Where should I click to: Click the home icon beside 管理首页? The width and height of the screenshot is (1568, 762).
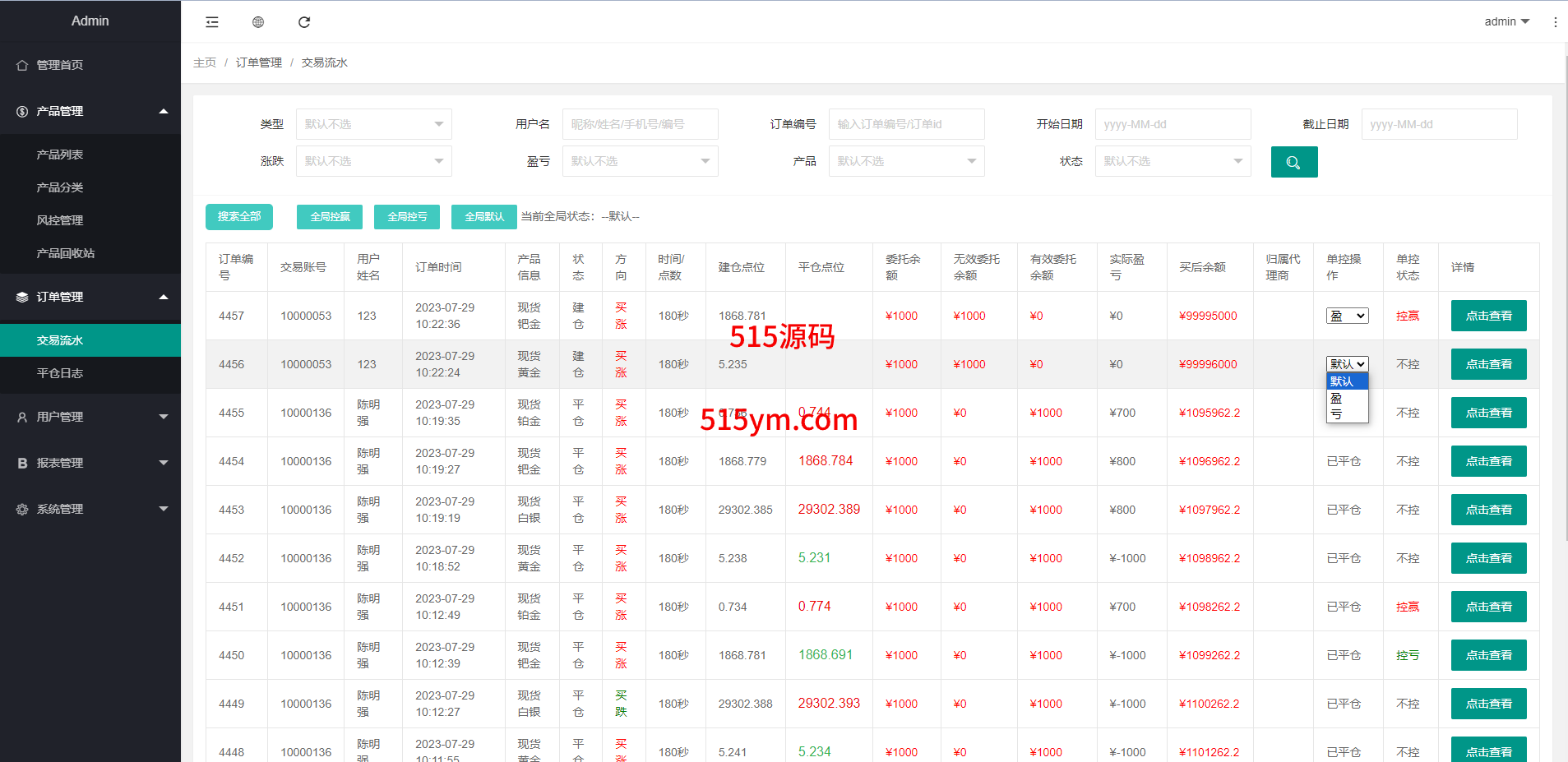22,65
